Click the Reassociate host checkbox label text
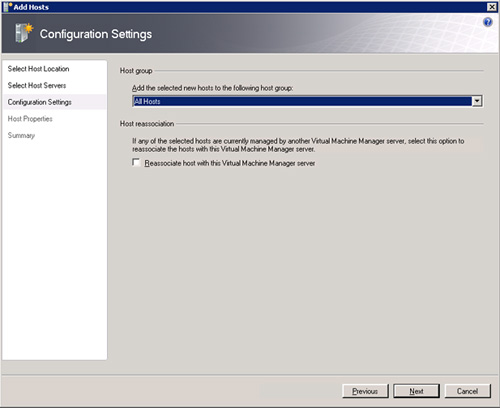 (x=230, y=163)
